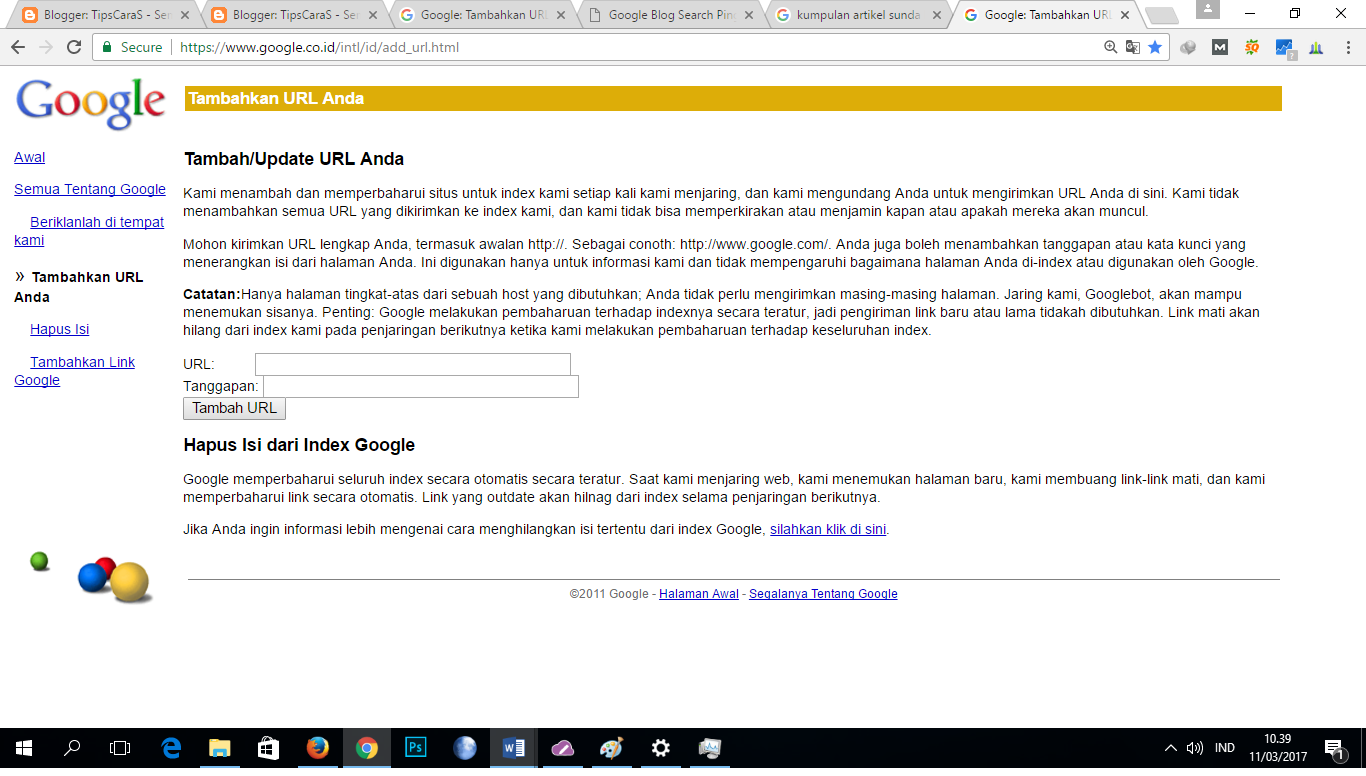Screen dimensions: 1366x776
Task: Open the Semua Tentang Google link
Action: pos(90,189)
